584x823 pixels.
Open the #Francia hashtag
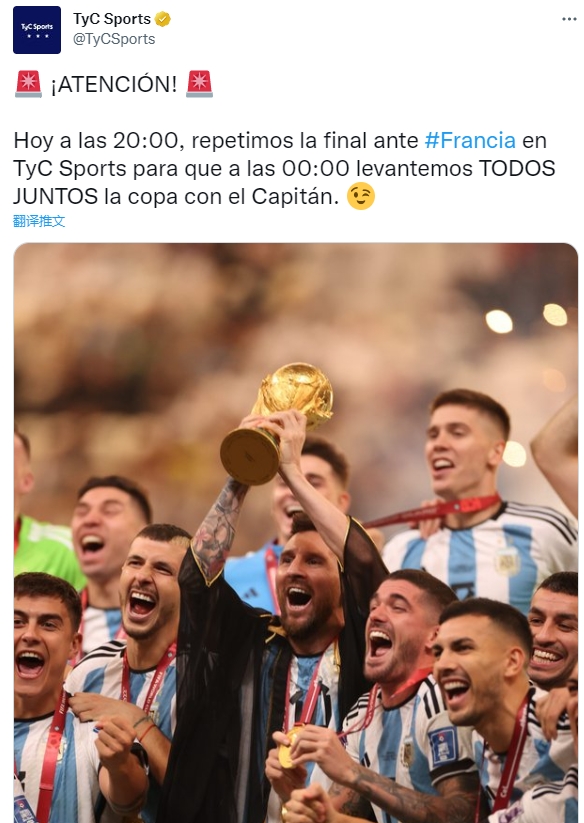coord(470,141)
